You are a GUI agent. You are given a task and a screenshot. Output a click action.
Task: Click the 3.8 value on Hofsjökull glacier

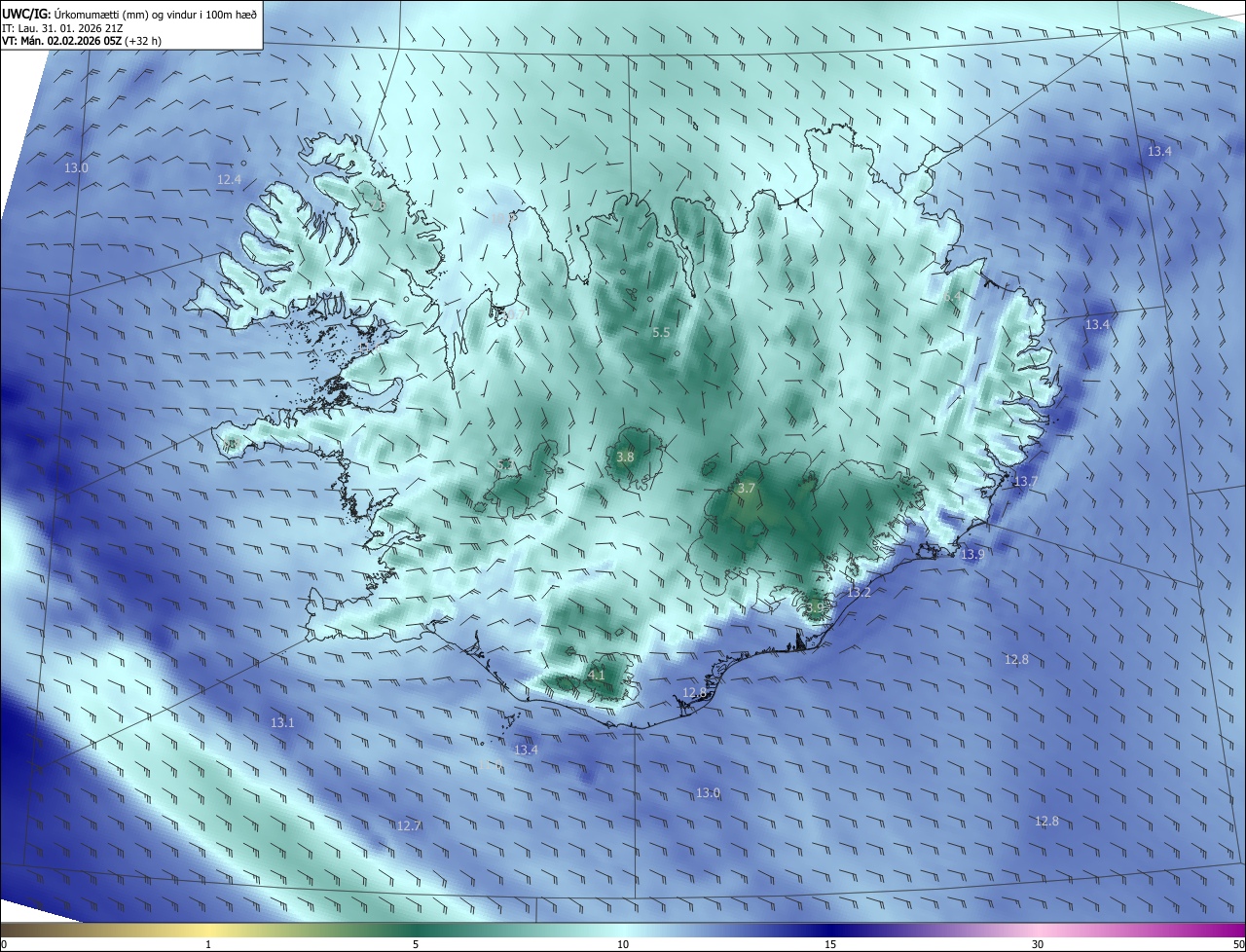point(626,457)
